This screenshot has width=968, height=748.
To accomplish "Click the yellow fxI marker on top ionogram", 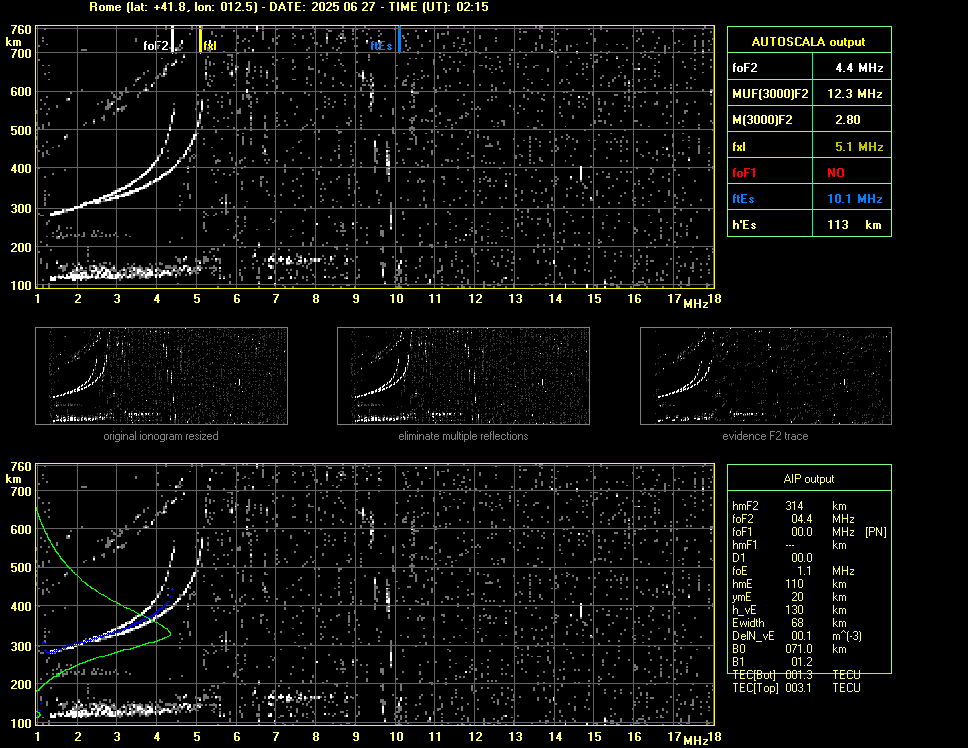I will [x=200, y=39].
